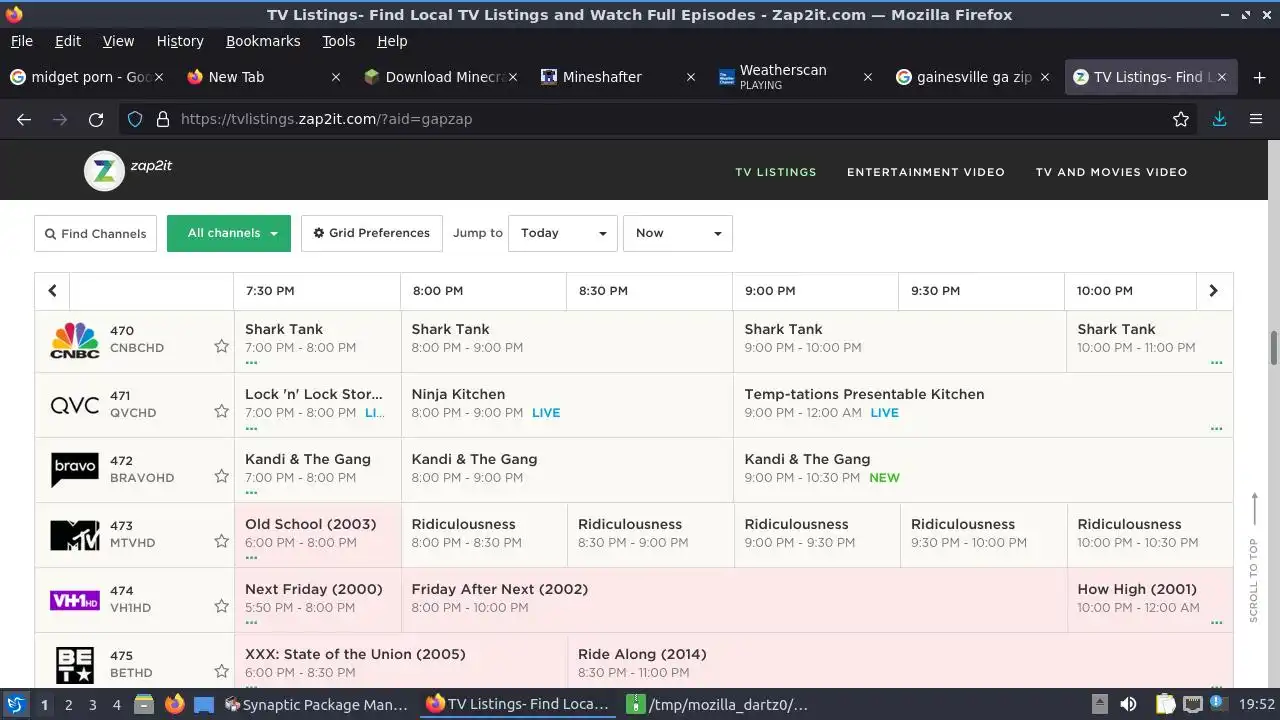Open the History menu
Image resolution: width=1280 pixels, height=720 pixels.
(x=180, y=41)
